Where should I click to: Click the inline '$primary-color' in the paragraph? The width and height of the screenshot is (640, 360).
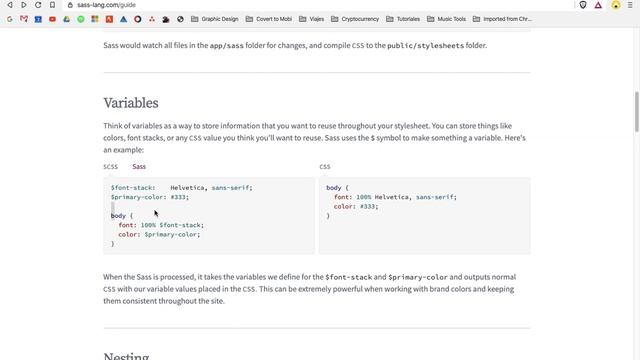(418, 277)
